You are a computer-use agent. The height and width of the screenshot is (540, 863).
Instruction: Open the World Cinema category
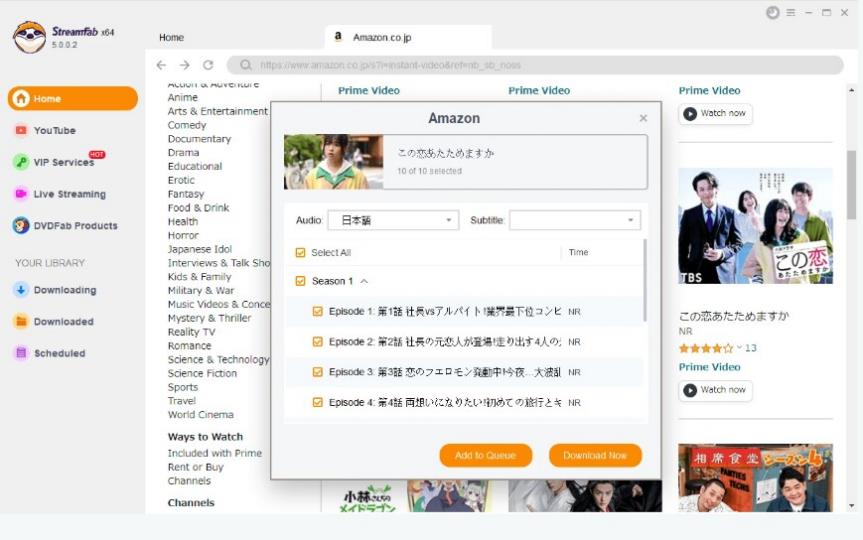pos(200,414)
